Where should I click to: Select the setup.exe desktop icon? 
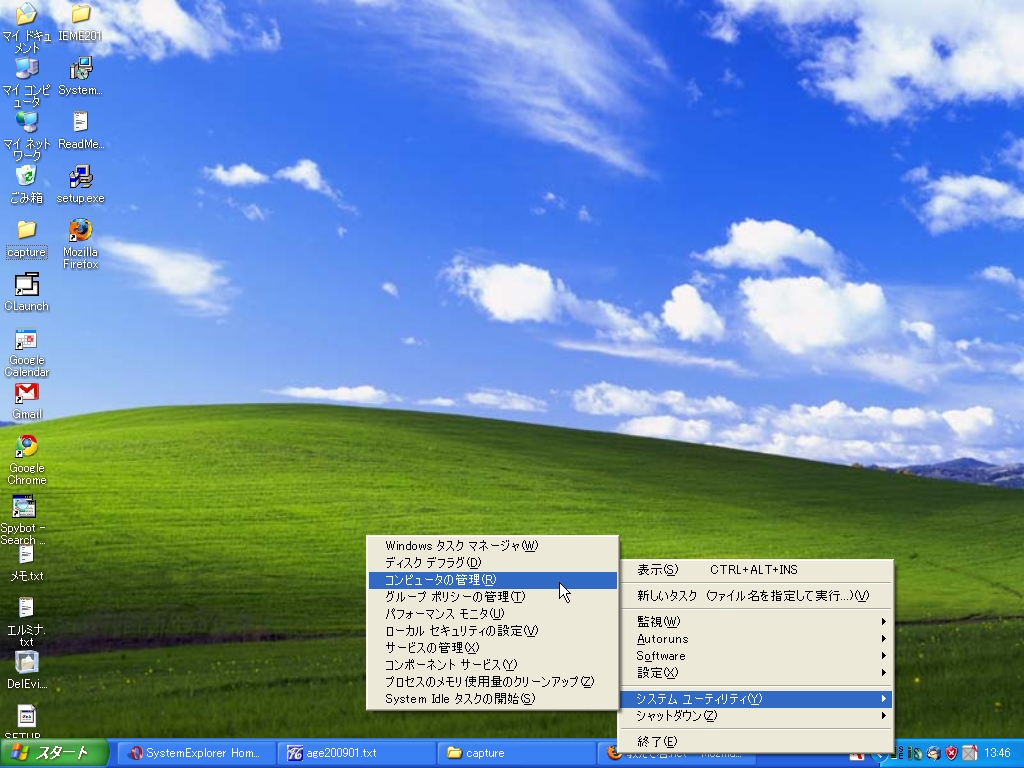tap(80, 185)
